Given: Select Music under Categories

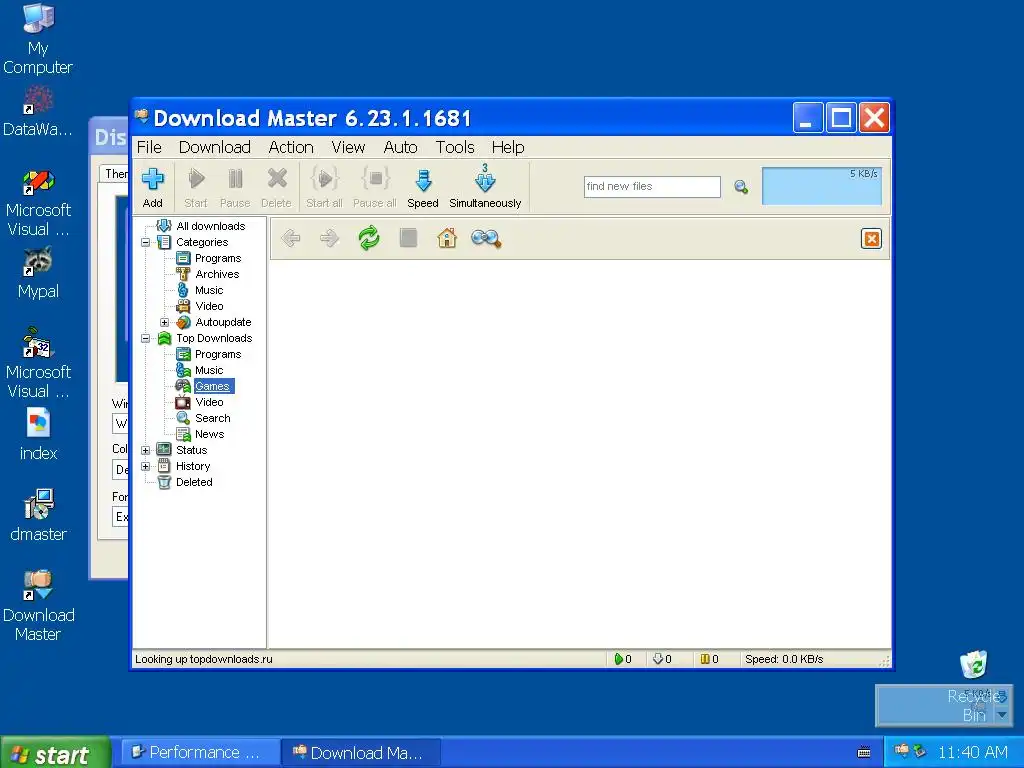Looking at the screenshot, I should tap(209, 290).
